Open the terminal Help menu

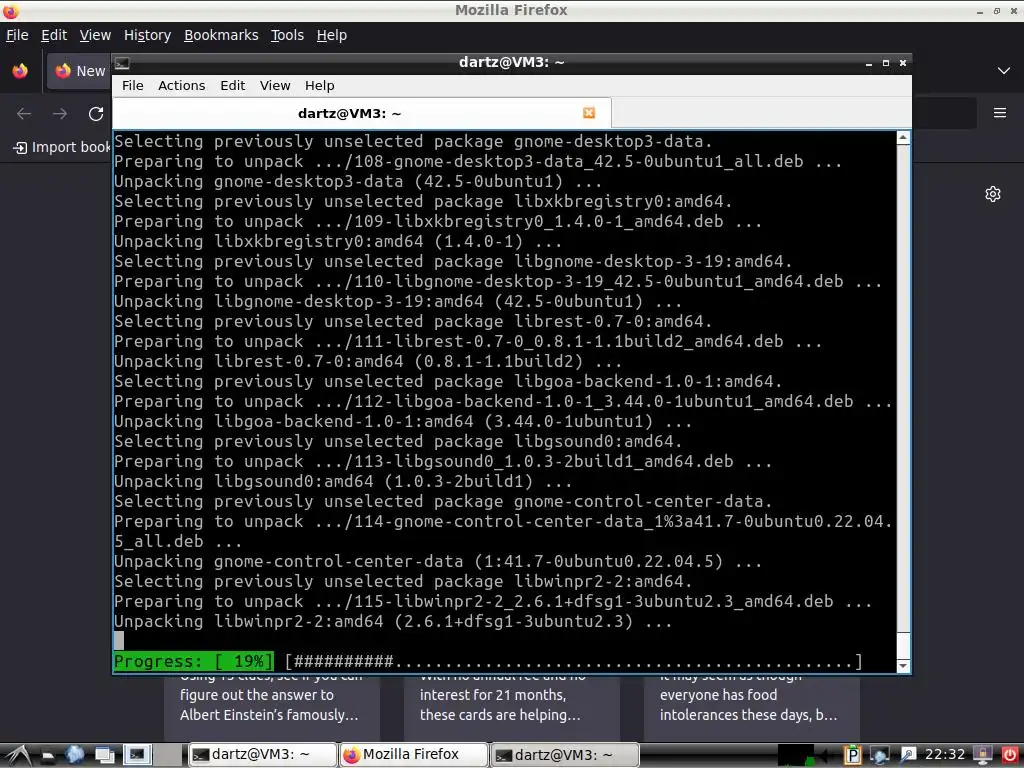point(319,86)
